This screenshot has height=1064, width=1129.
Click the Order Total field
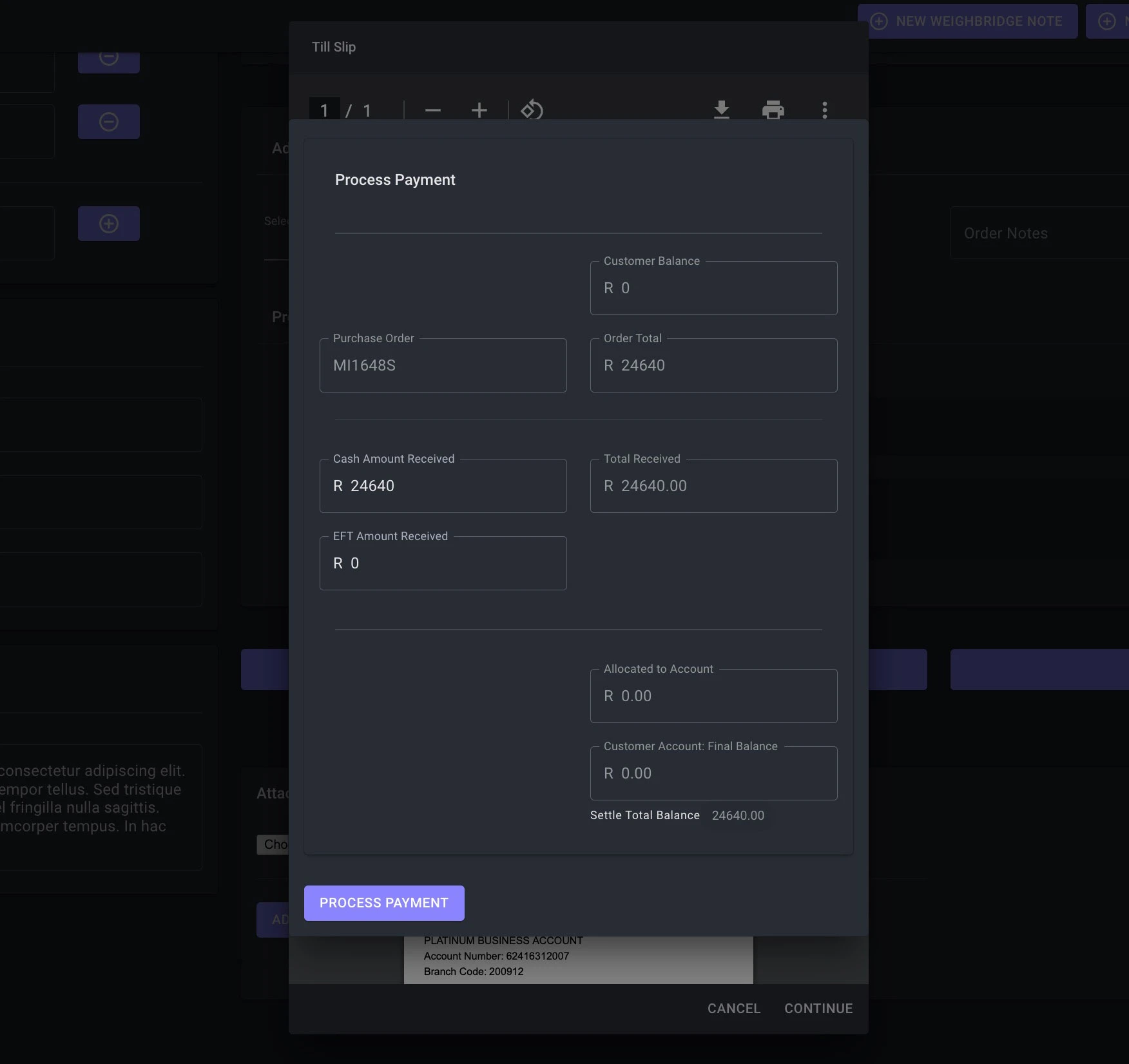click(x=713, y=365)
